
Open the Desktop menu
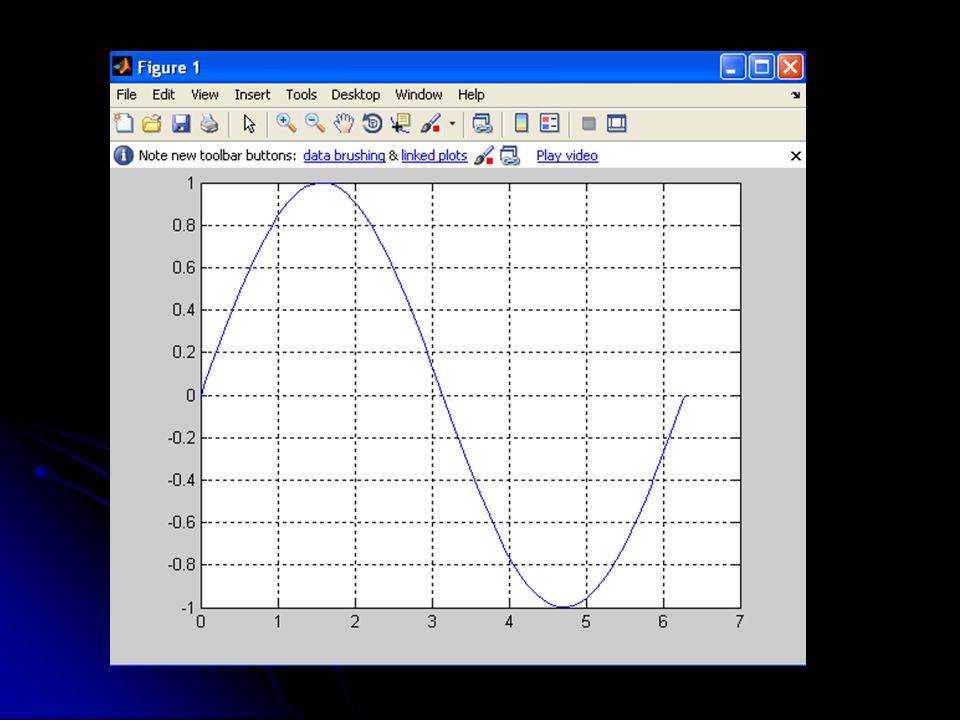356,95
